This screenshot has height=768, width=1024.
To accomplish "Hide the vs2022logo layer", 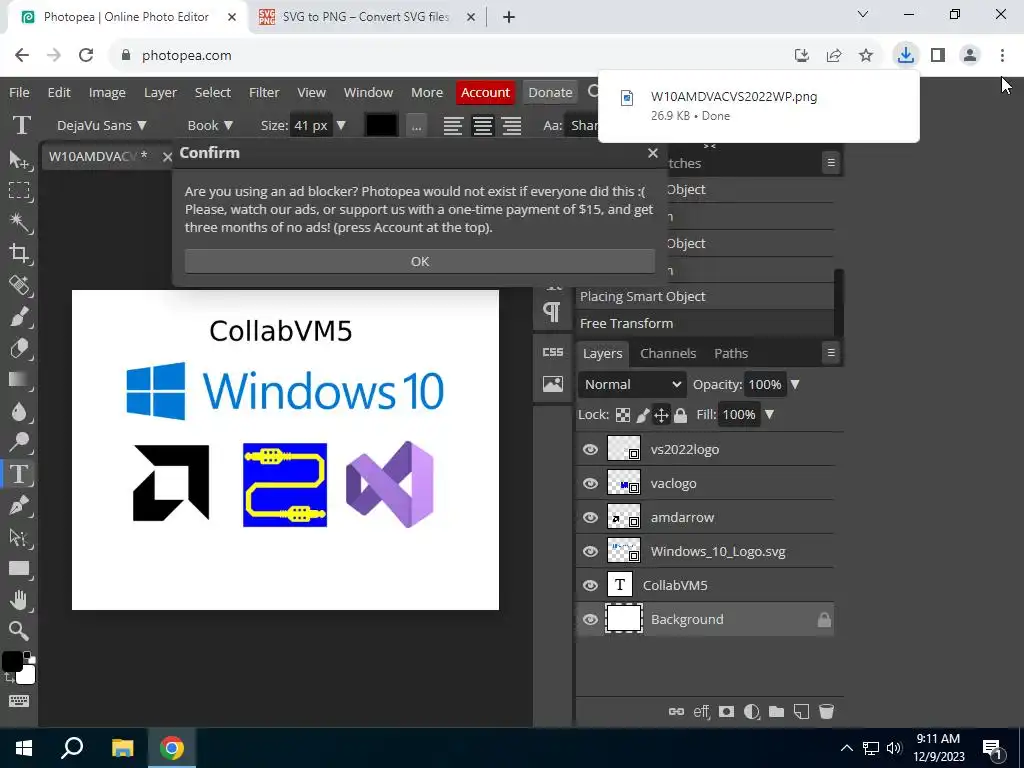I will point(590,449).
